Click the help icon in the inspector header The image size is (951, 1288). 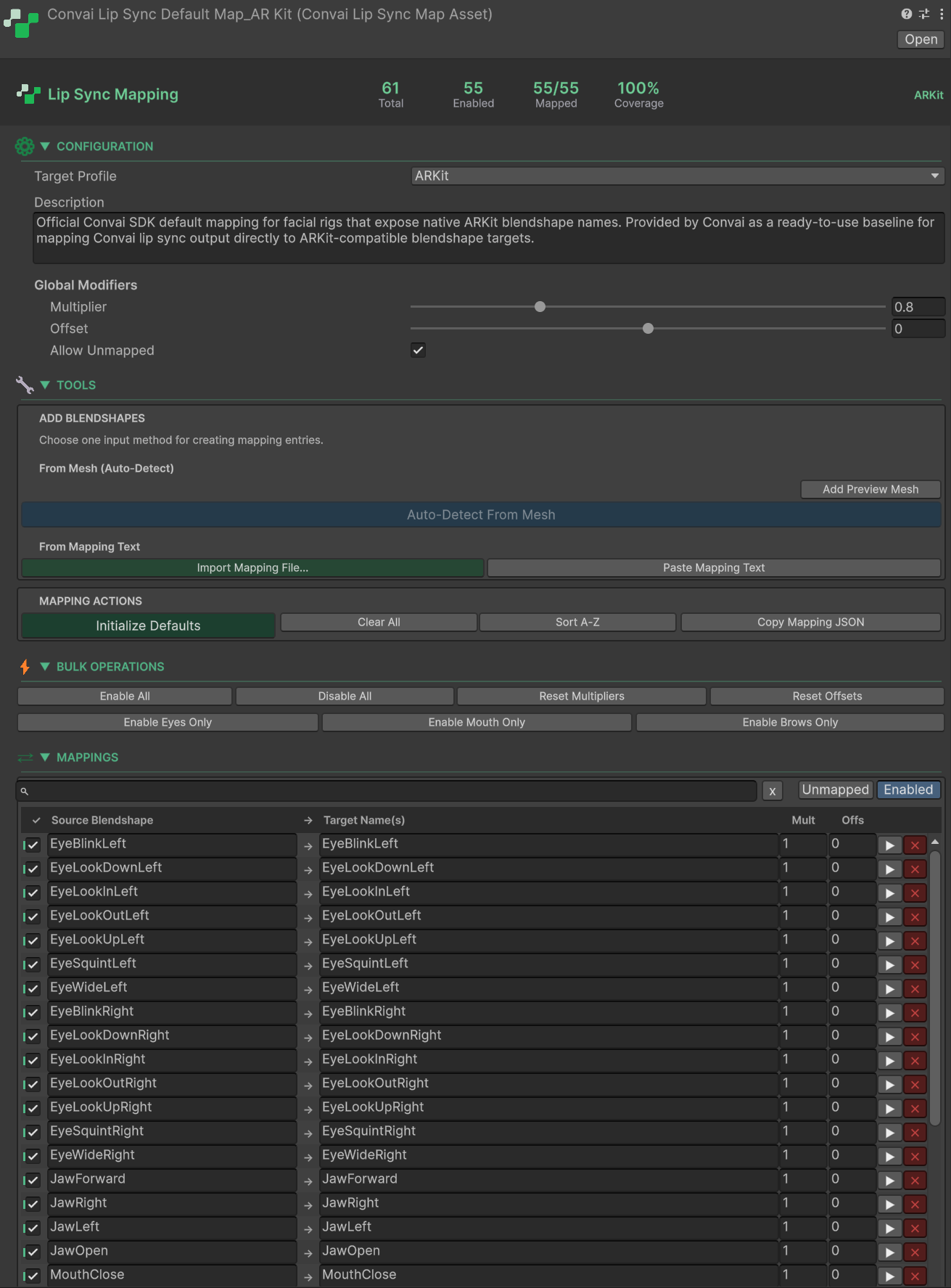[x=906, y=14]
